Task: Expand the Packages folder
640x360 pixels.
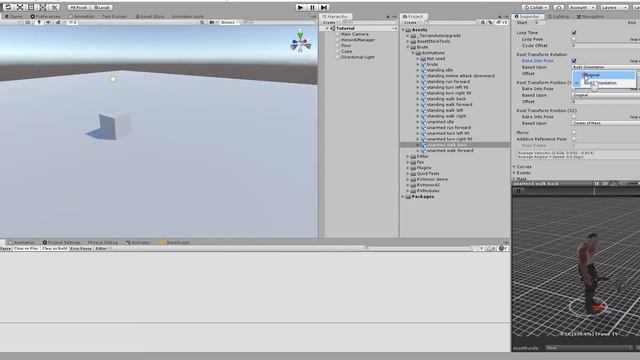Action: coord(403,196)
